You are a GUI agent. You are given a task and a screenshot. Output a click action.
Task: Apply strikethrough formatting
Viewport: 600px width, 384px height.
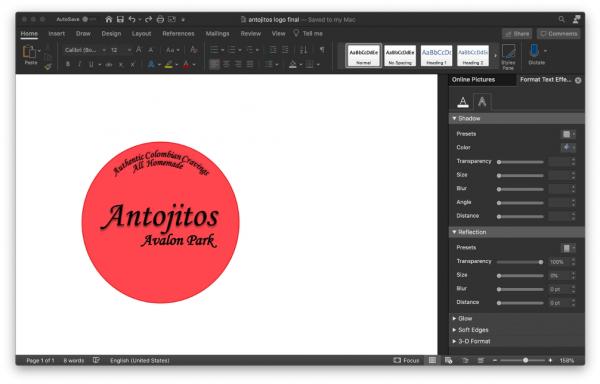pos(109,64)
